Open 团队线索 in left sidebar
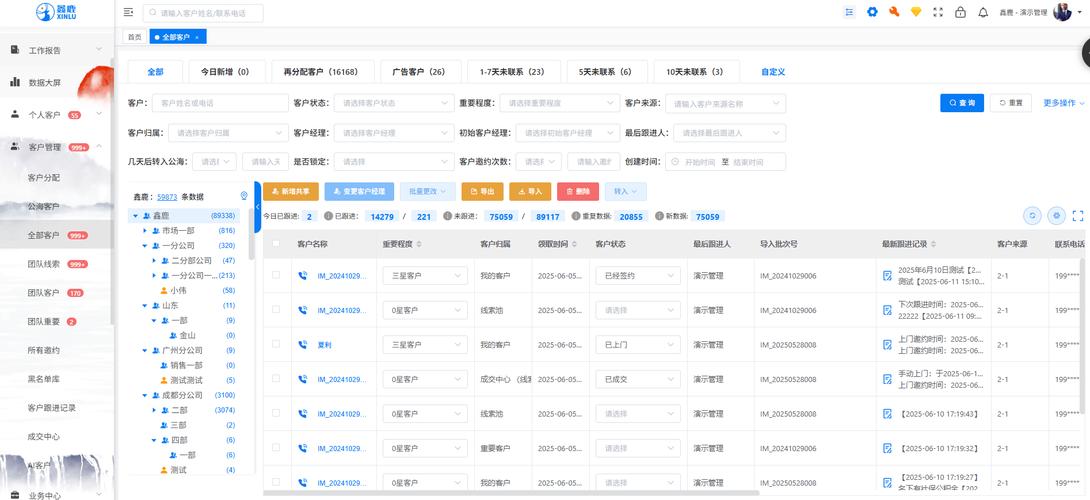1090x500 pixels. (43, 264)
